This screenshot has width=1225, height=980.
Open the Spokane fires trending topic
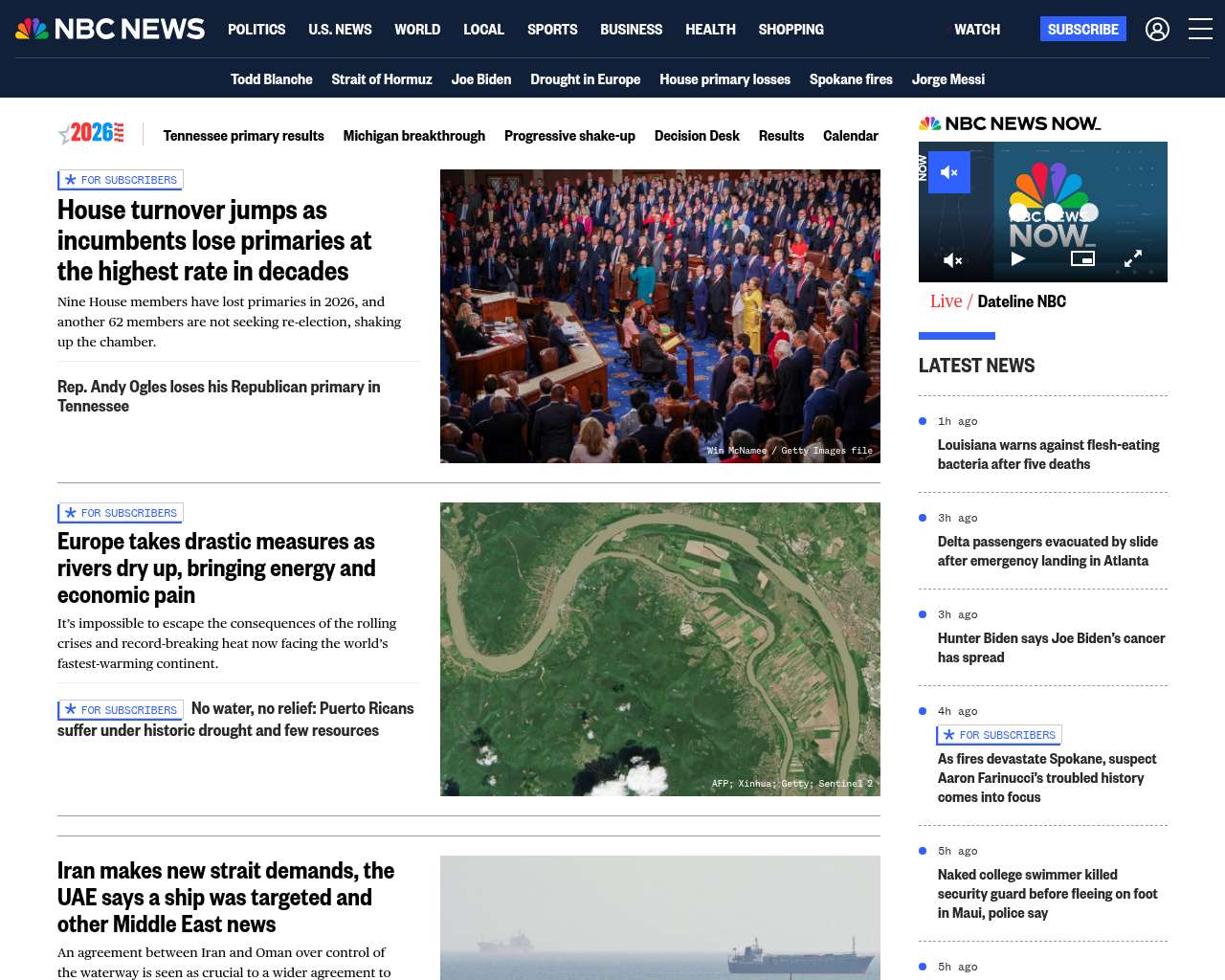click(851, 79)
